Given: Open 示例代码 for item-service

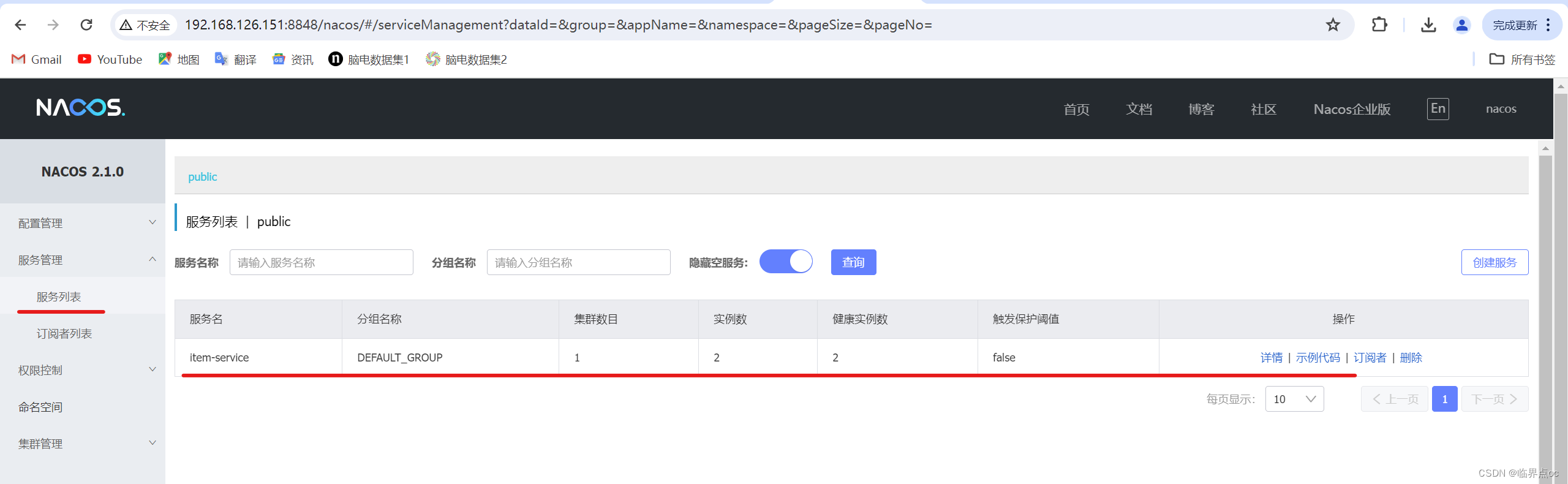Looking at the screenshot, I should [x=1317, y=357].
